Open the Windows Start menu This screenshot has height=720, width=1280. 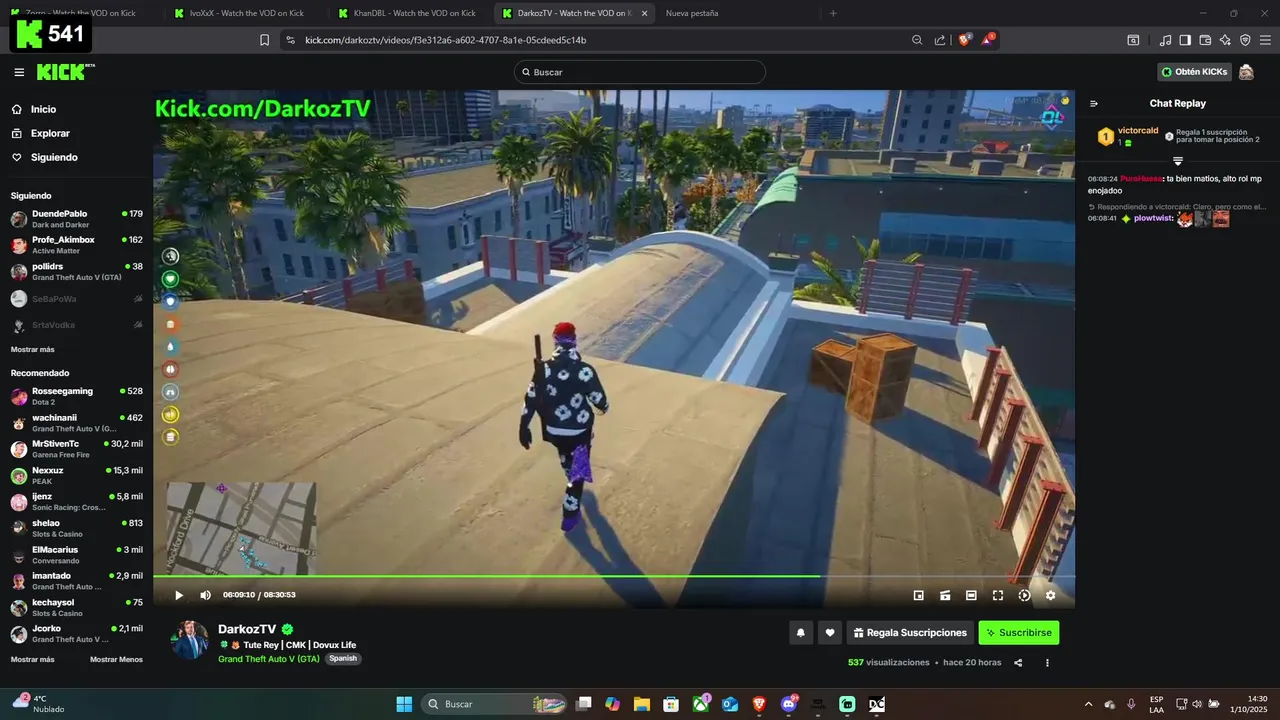click(x=404, y=704)
